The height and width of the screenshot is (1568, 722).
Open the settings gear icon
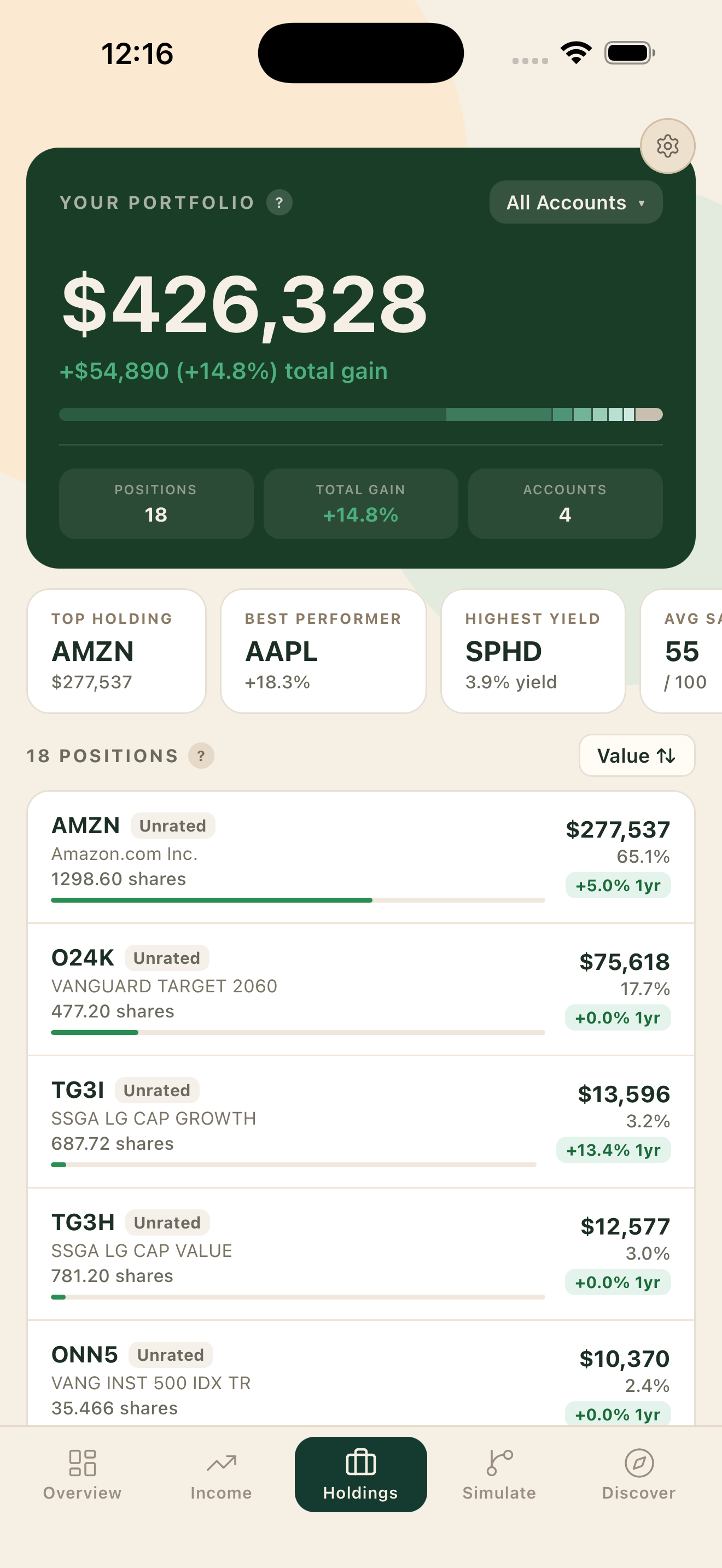667,146
